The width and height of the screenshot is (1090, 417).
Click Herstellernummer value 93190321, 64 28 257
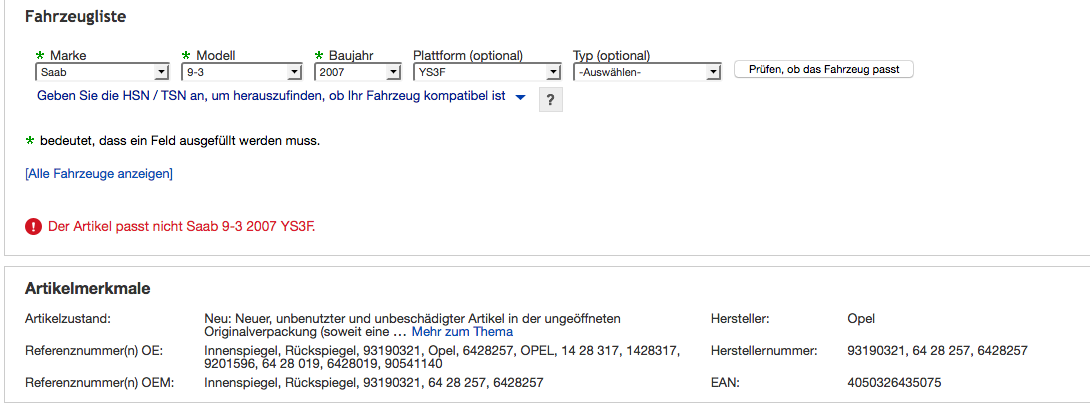[937, 351]
